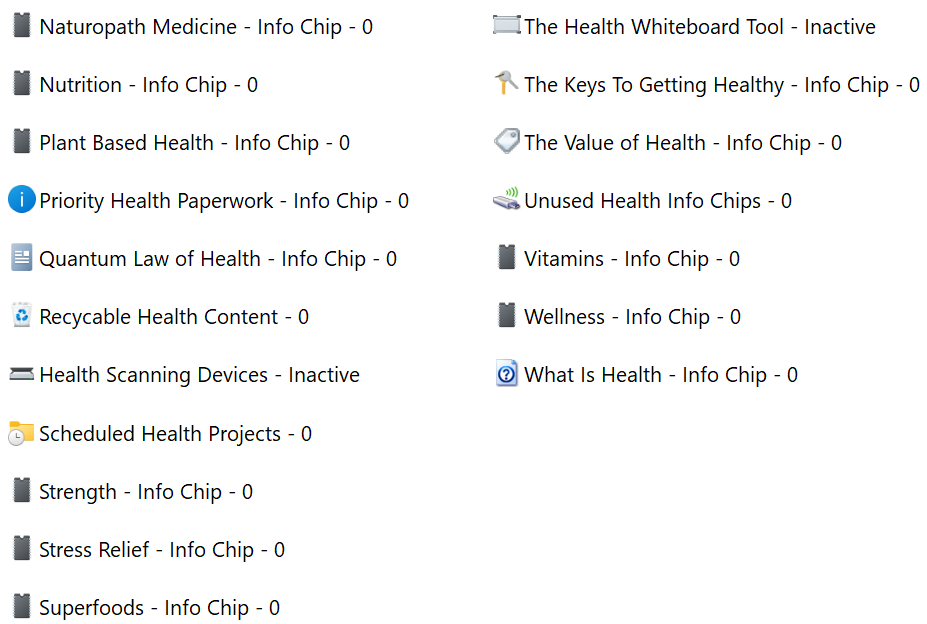Click the blue info icon beside Priority Health Paperwork
The width and height of the screenshot is (927, 624).
click(21, 200)
